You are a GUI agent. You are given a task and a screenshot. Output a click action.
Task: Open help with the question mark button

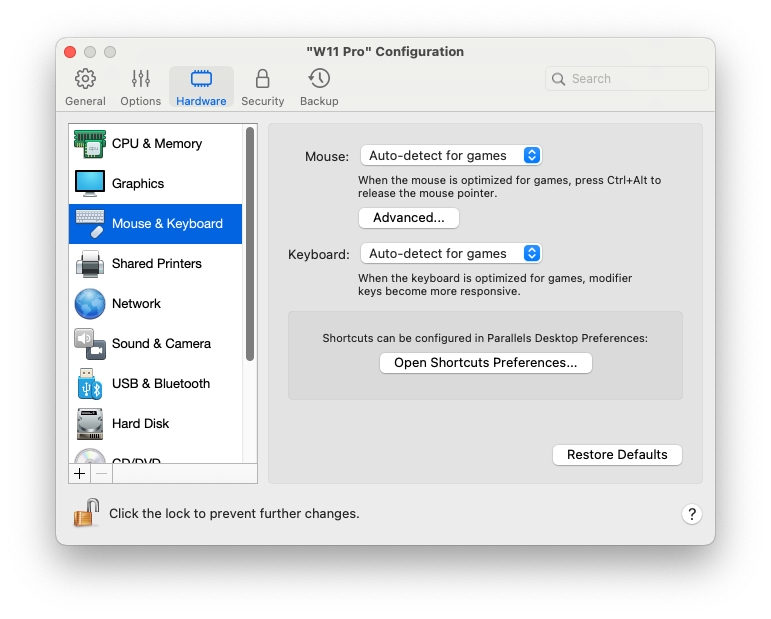692,514
